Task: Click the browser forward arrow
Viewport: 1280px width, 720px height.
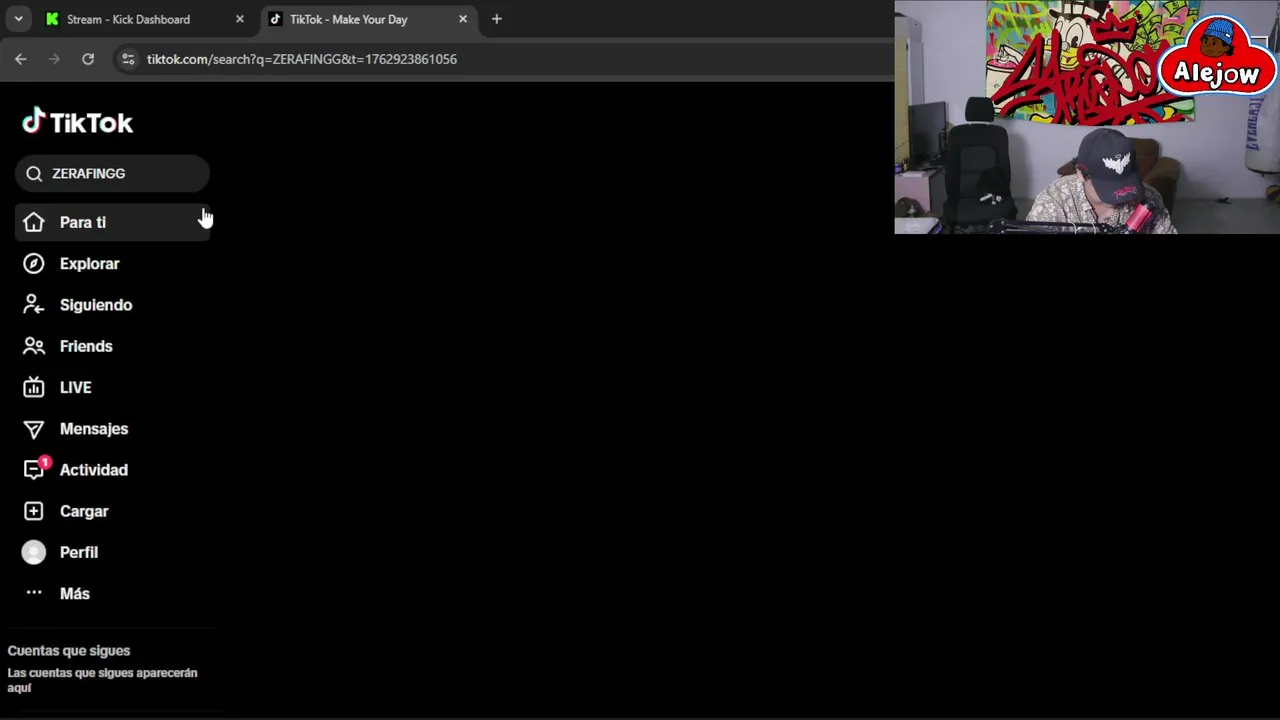Action: [54, 59]
